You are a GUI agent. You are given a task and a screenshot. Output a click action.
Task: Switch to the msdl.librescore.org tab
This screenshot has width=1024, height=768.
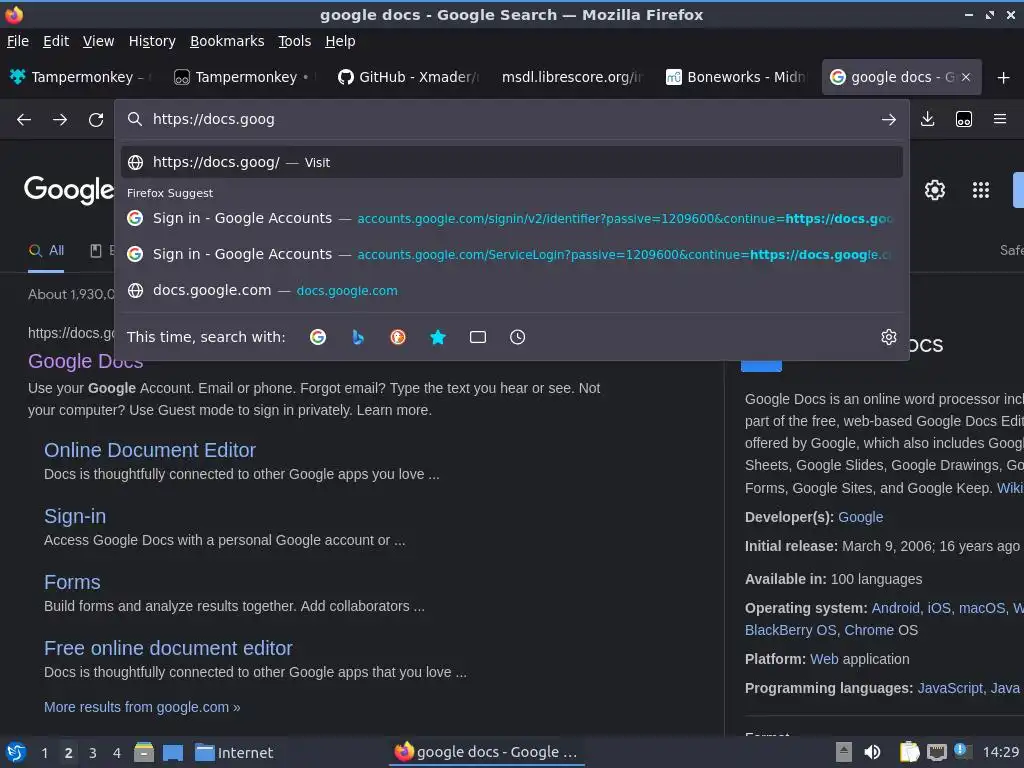pyautogui.click(x=572, y=77)
